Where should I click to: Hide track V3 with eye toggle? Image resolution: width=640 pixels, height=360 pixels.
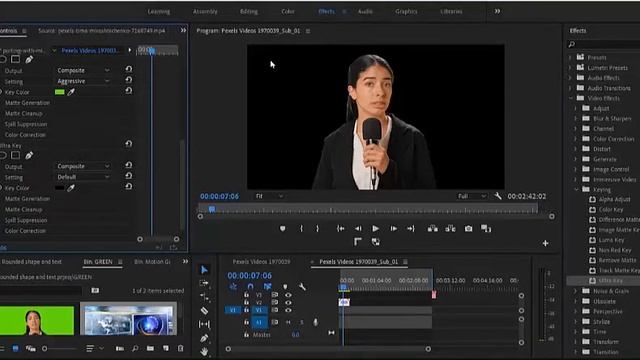288,295
